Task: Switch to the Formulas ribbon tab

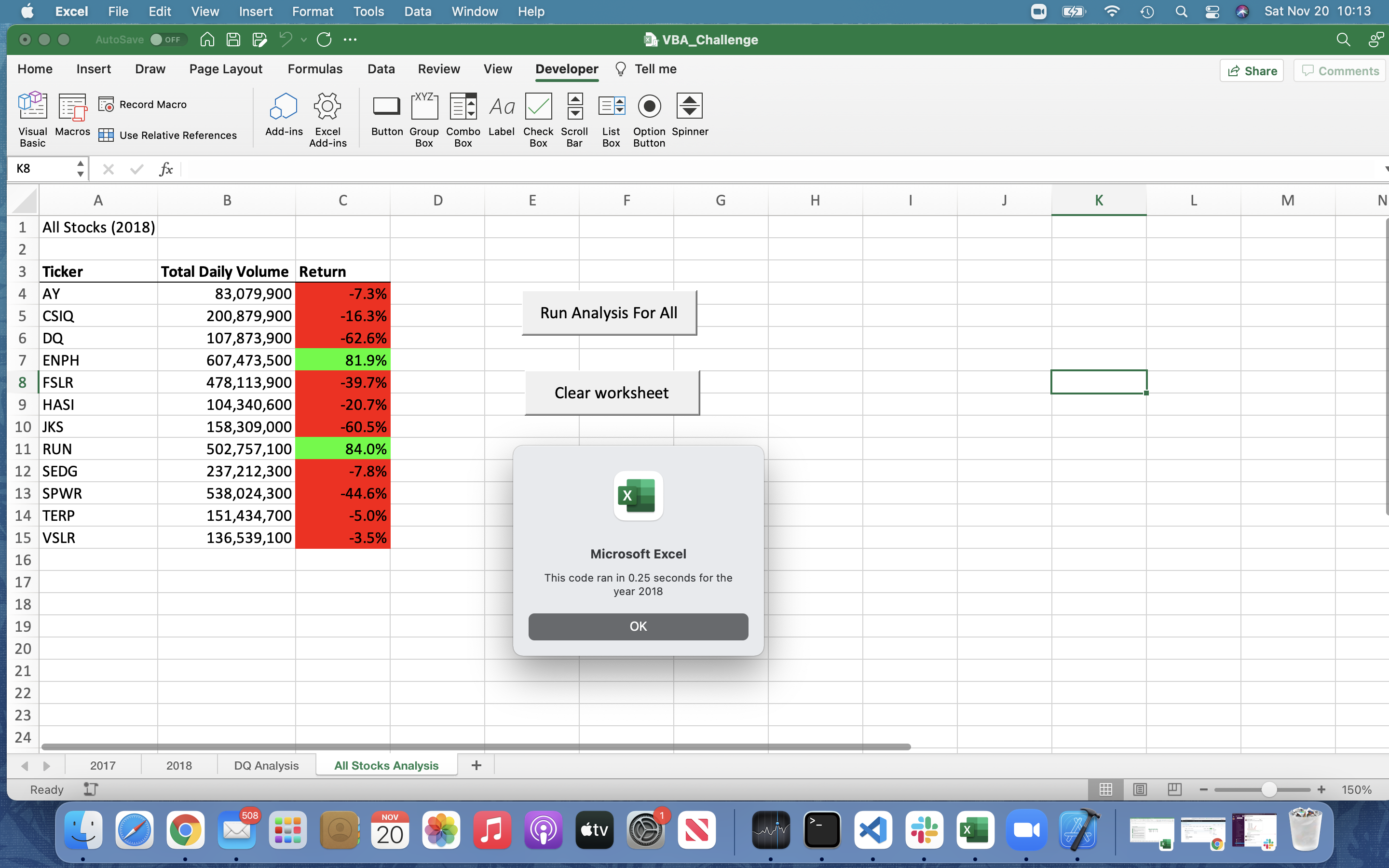Action: coord(314,69)
